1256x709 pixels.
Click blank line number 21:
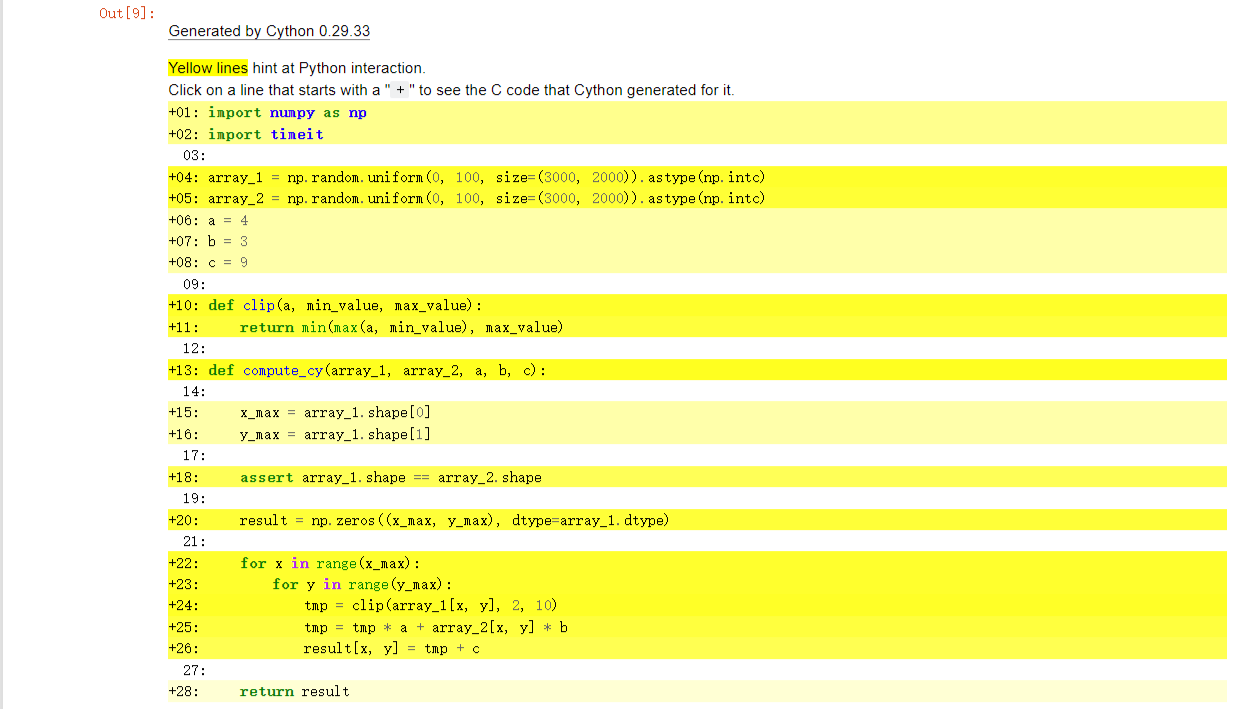(194, 541)
